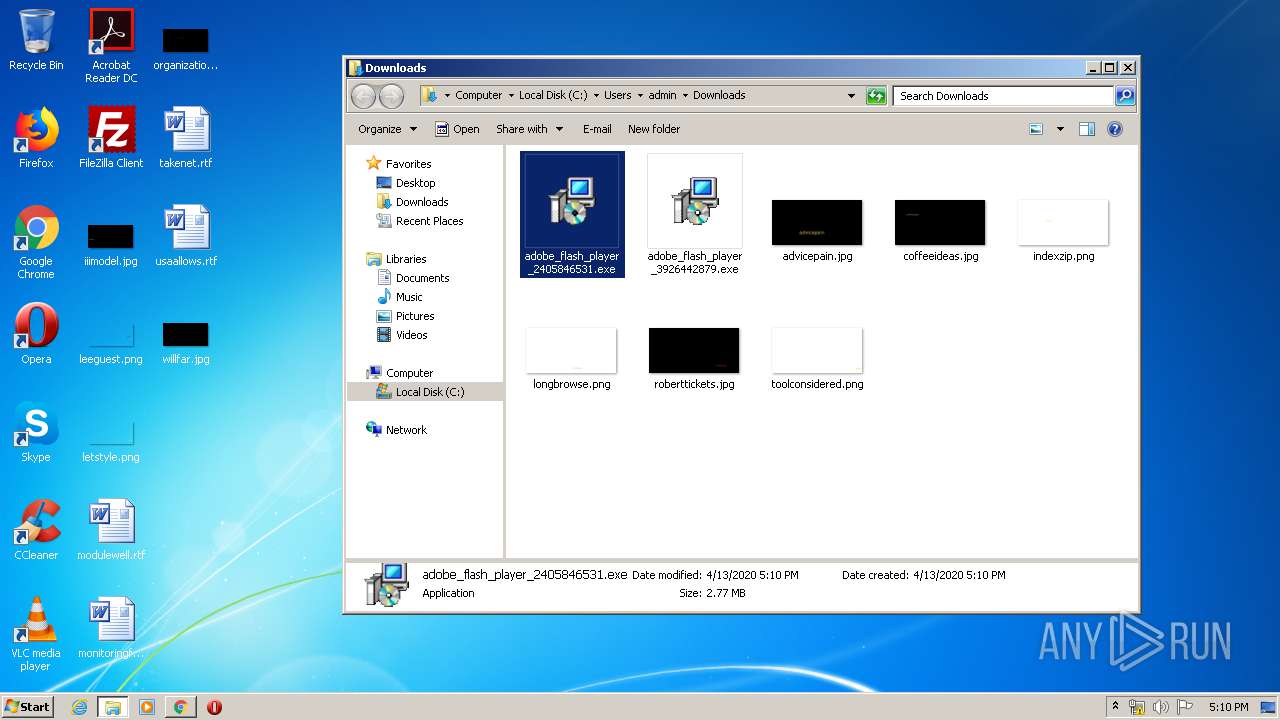The width and height of the screenshot is (1280, 720).
Task: Select indexzip.png thumbnail
Action: [1063, 231]
